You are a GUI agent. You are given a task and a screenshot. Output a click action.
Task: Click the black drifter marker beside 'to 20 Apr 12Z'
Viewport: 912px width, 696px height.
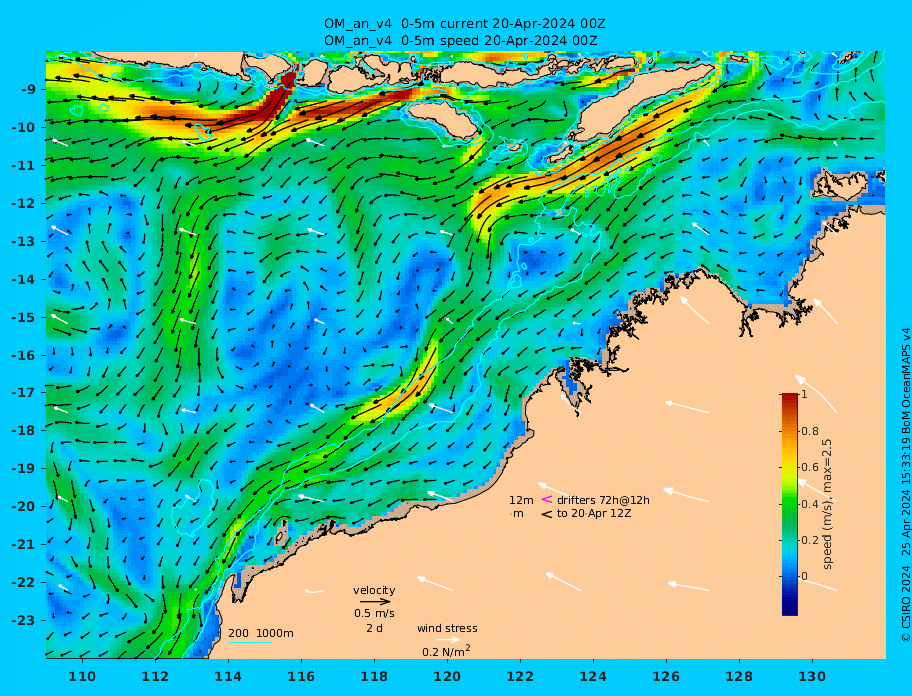click(x=547, y=514)
